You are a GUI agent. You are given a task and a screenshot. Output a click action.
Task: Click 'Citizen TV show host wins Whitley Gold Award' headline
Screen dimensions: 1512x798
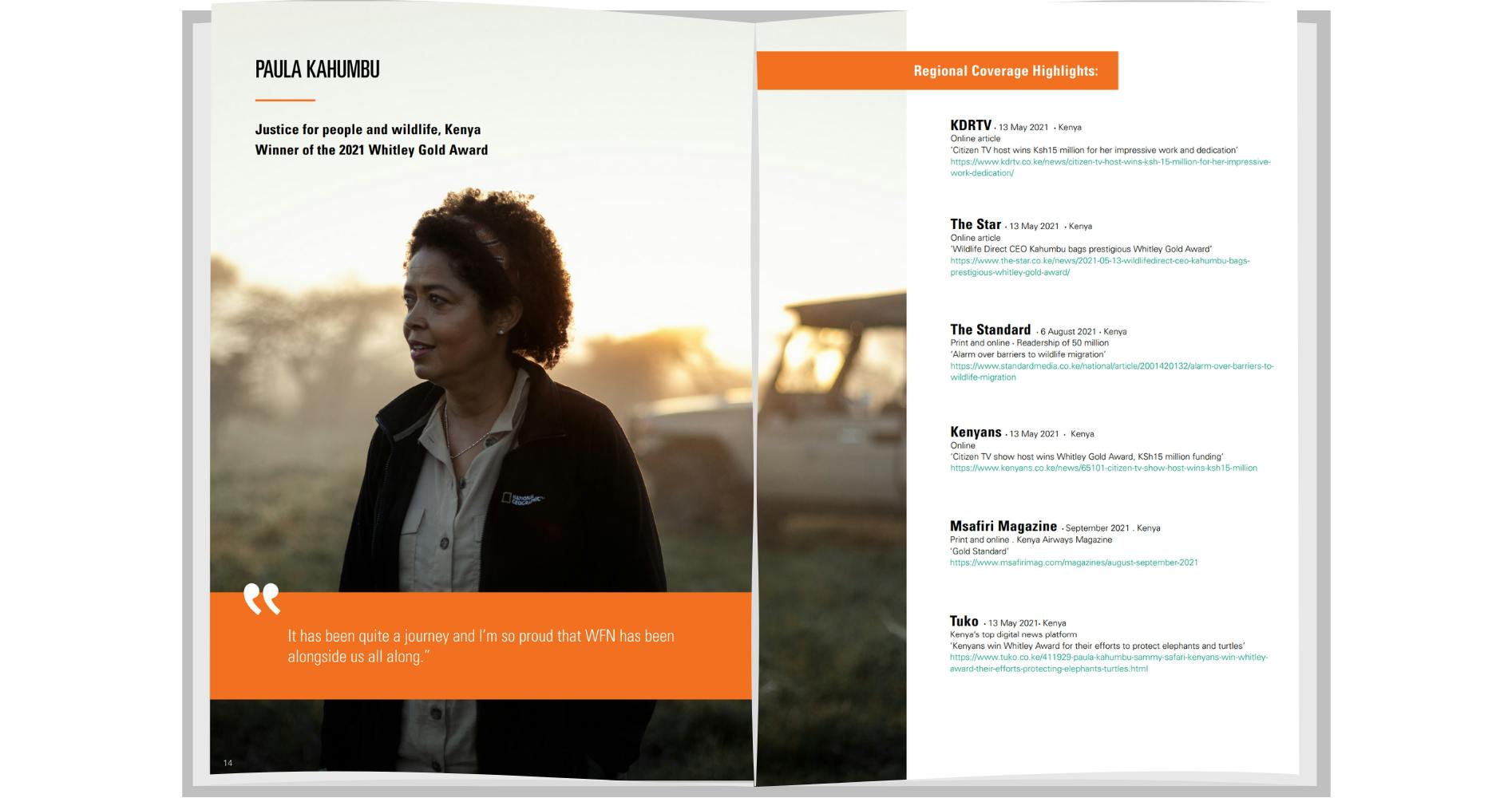click(1087, 456)
